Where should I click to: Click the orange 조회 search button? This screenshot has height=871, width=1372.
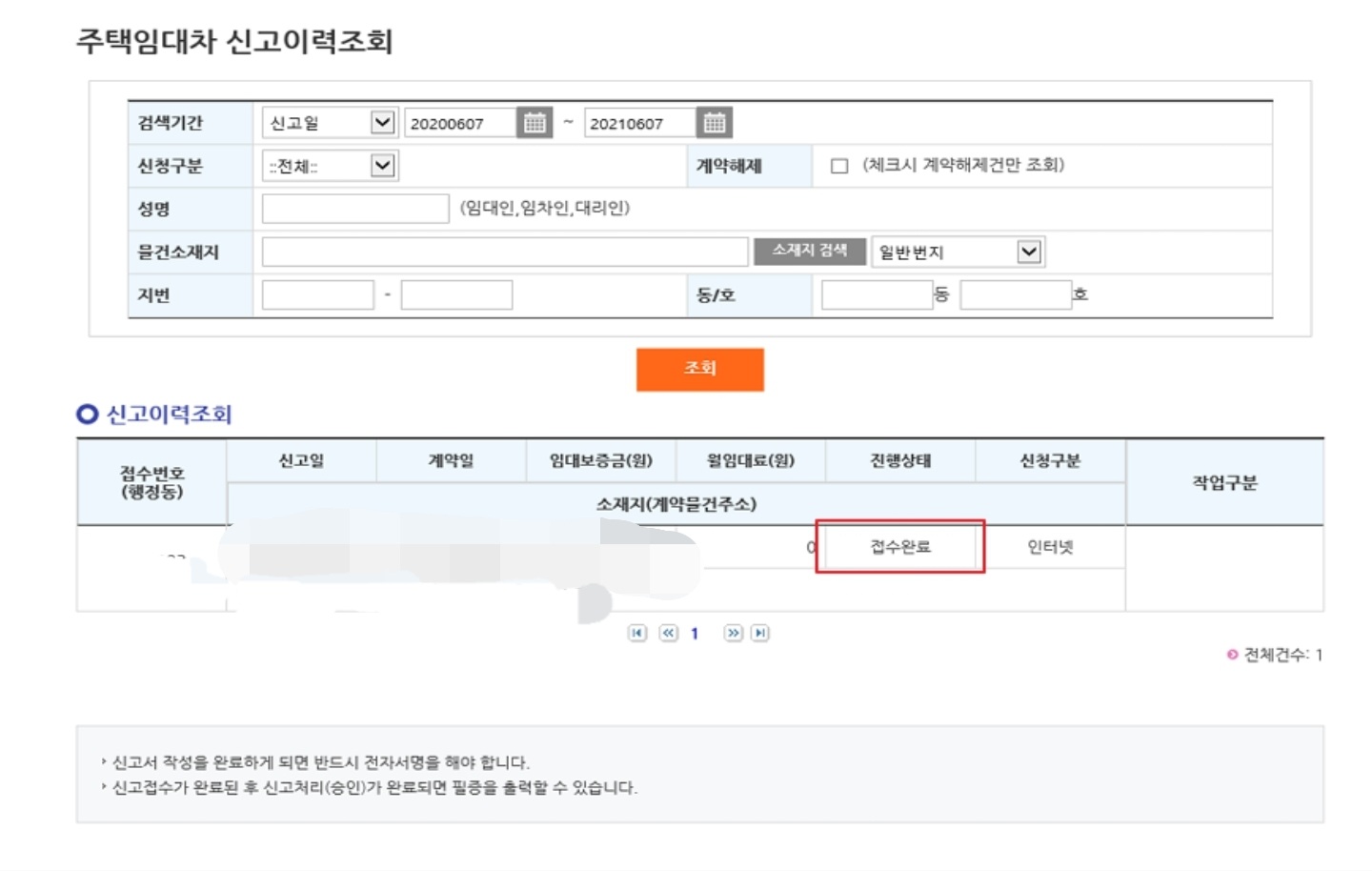tap(700, 369)
